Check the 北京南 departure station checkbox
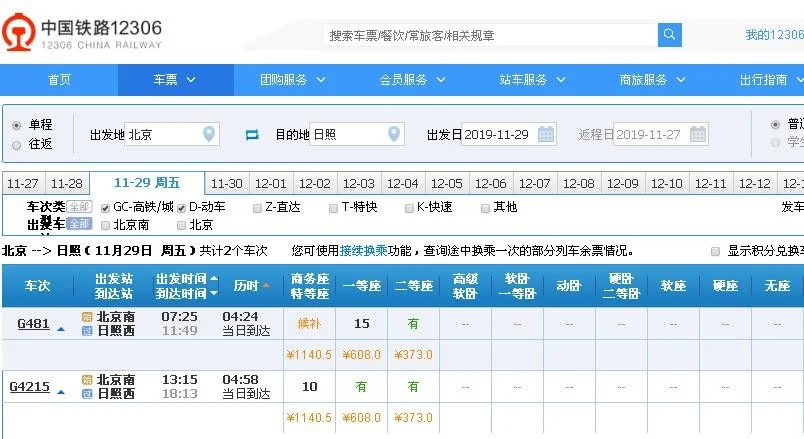 click(105, 225)
